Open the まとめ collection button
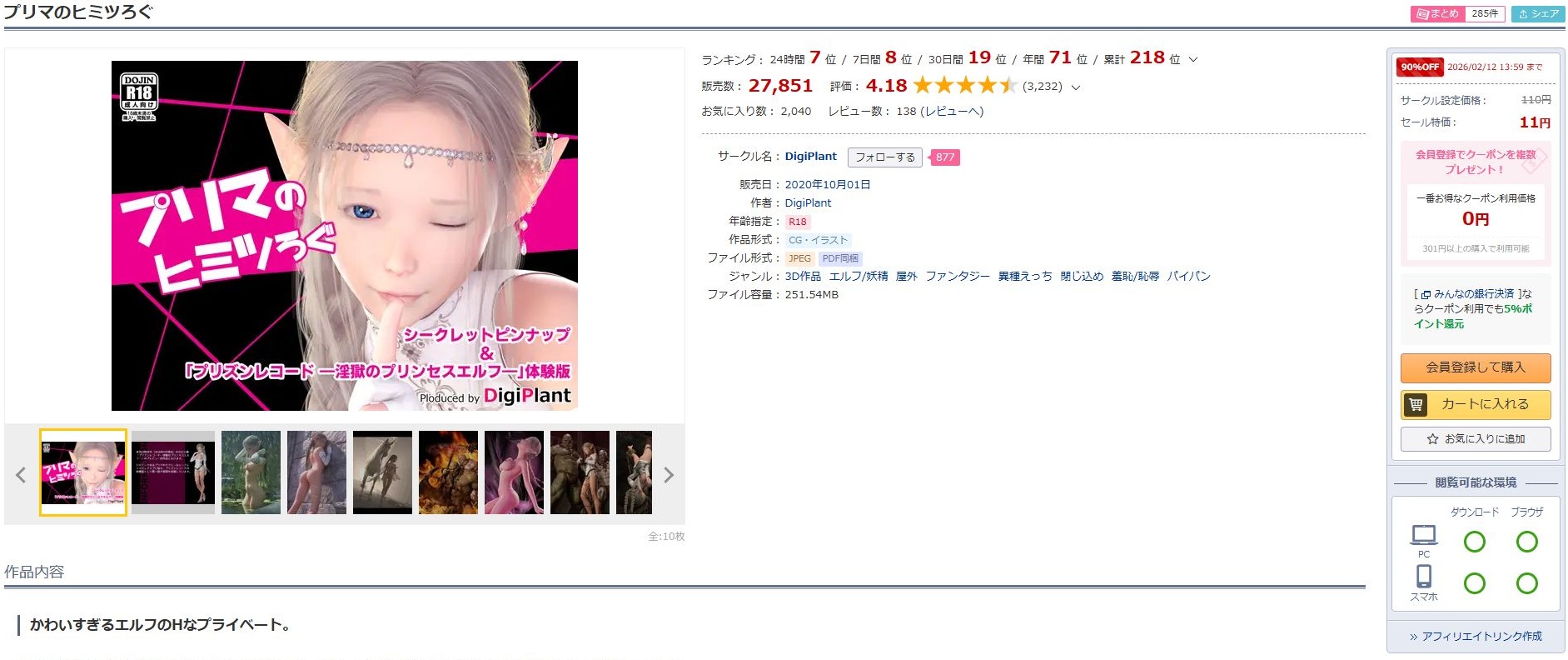The height and width of the screenshot is (660, 1568). [x=1437, y=14]
